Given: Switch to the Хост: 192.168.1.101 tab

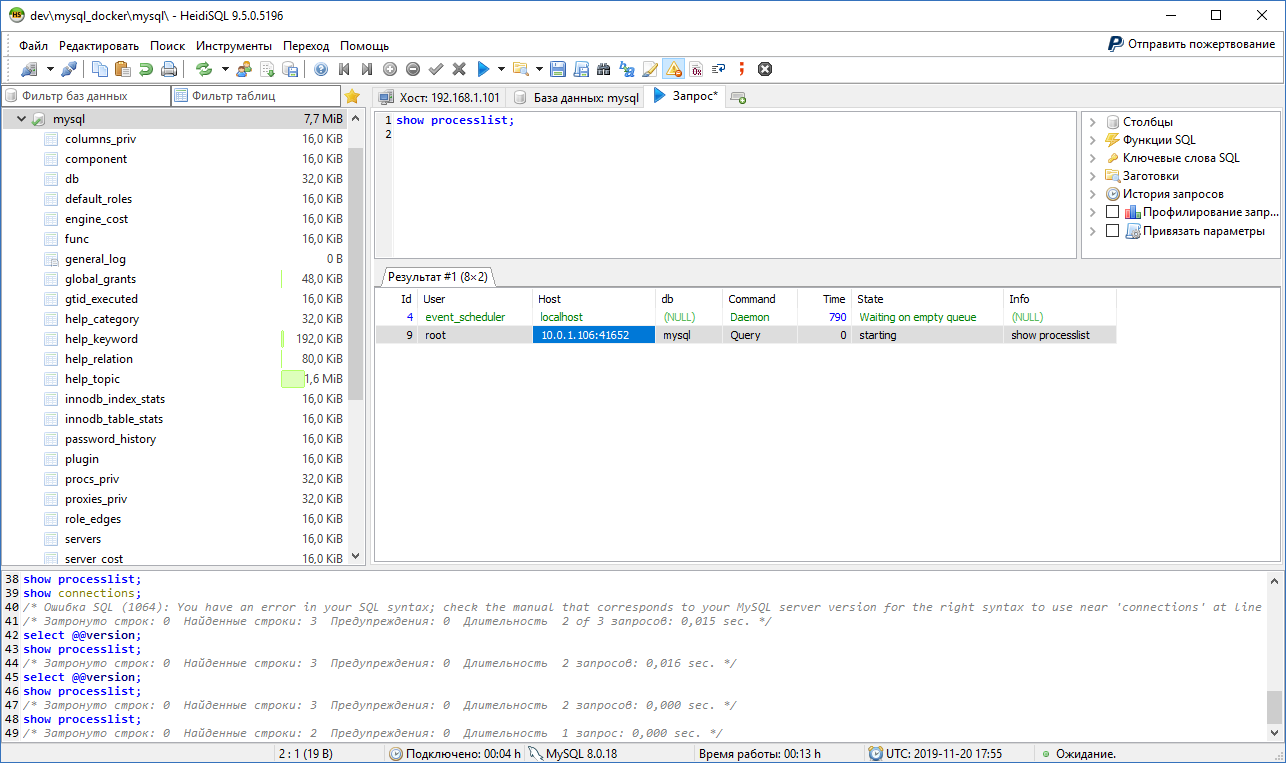Looking at the screenshot, I should (x=438, y=97).
